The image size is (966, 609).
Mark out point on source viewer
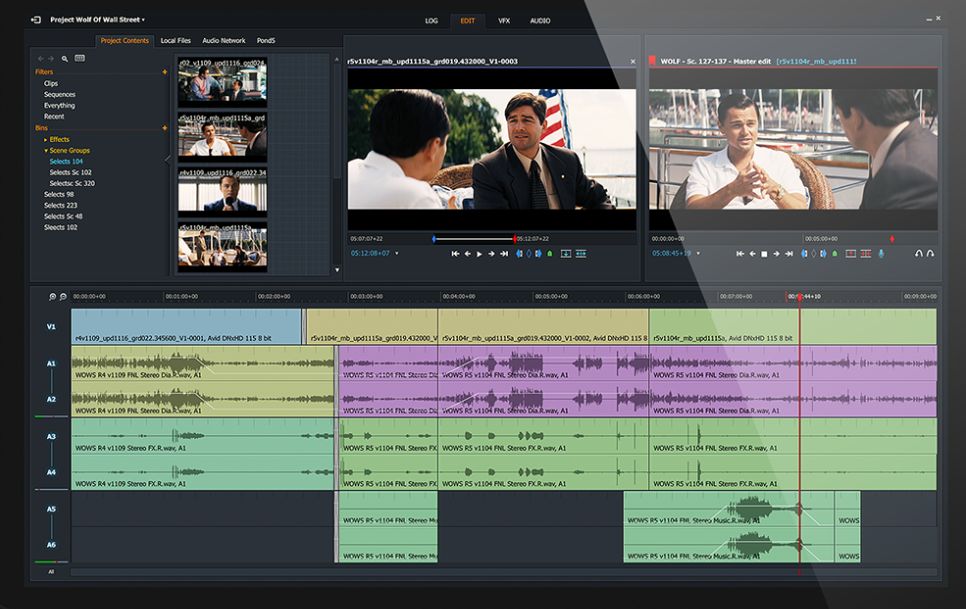click(x=538, y=254)
